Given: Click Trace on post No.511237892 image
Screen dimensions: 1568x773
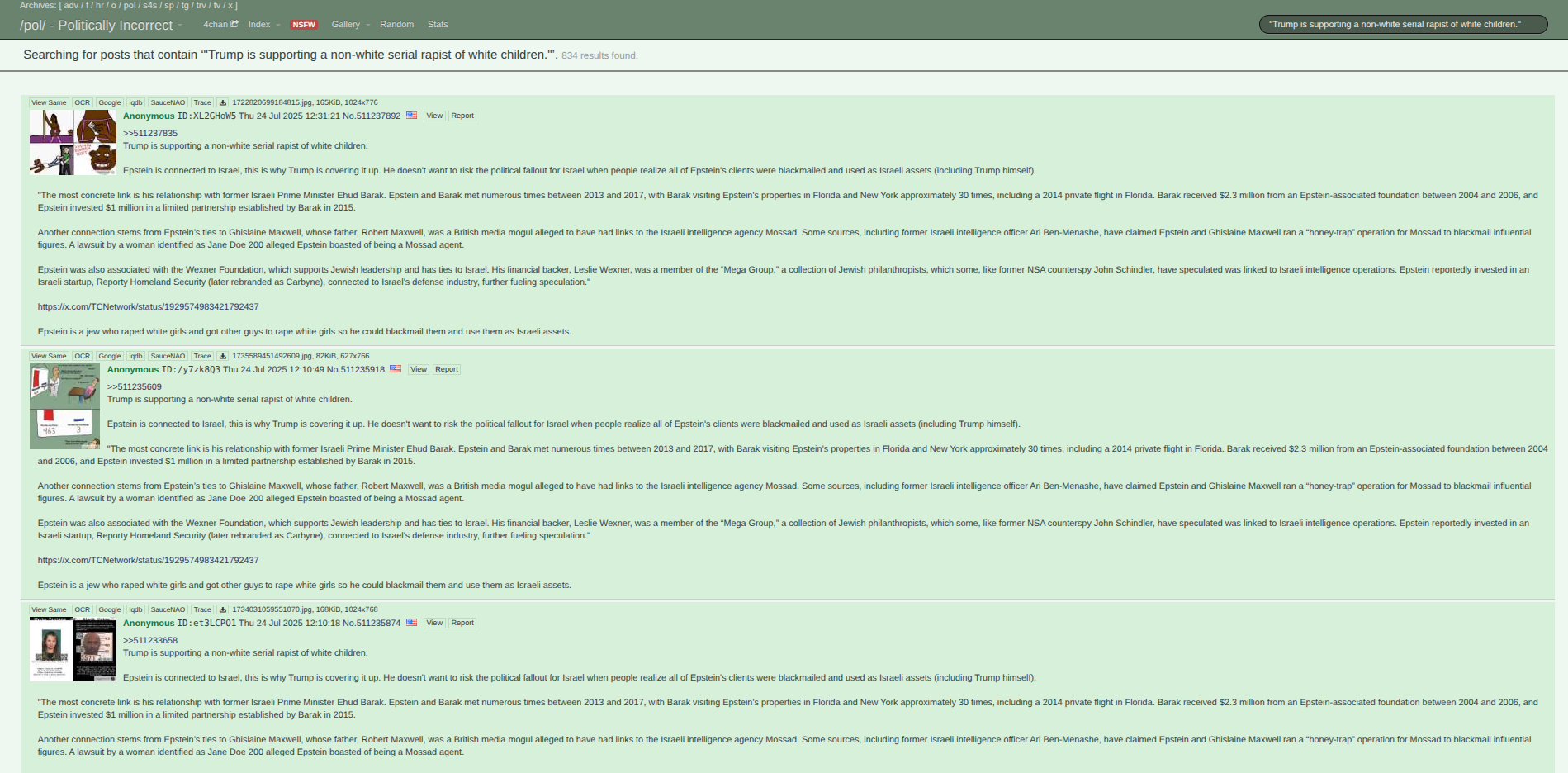Looking at the screenshot, I should click(x=202, y=103).
